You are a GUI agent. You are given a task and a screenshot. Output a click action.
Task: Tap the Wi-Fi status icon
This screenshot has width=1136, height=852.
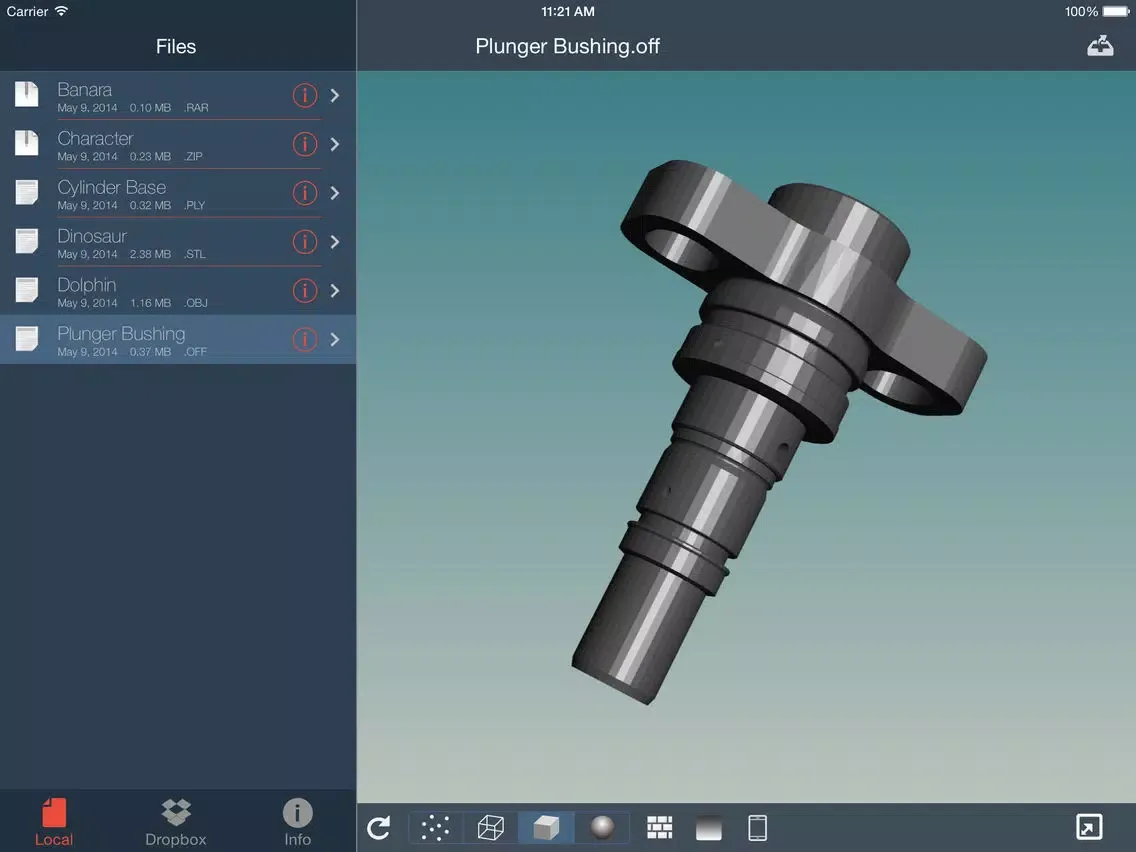coord(62,11)
